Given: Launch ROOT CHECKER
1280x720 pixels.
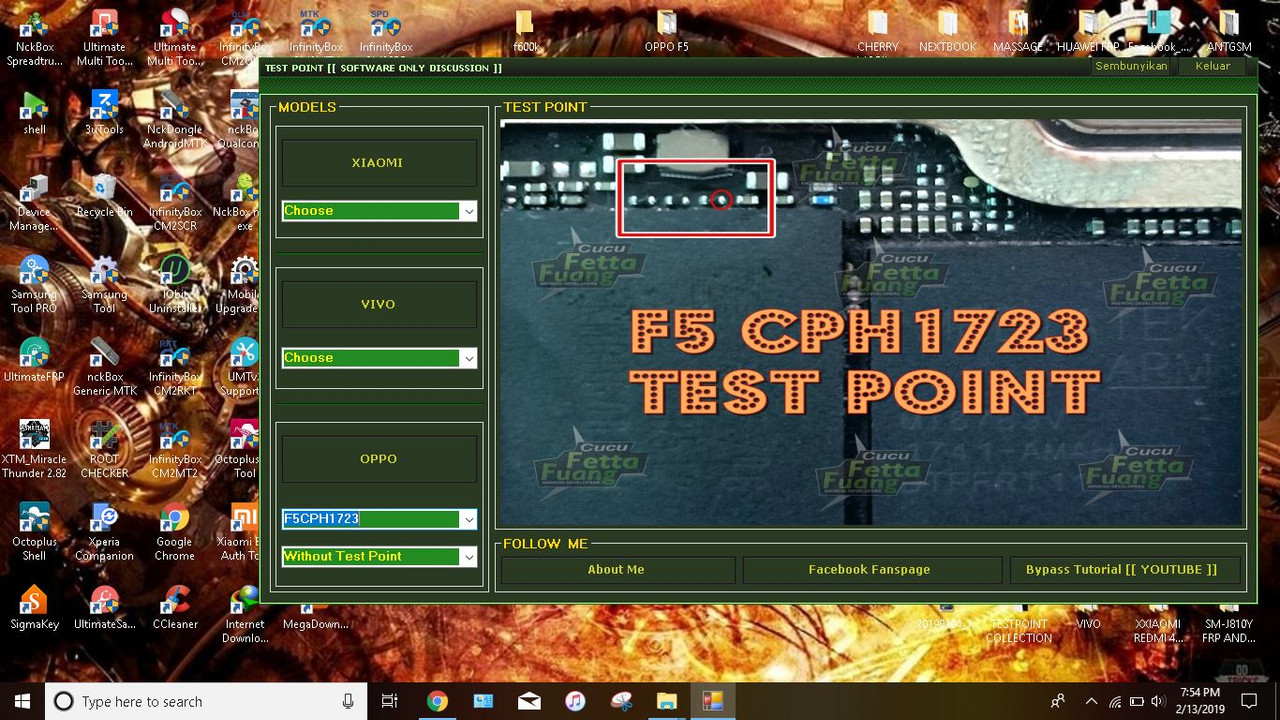Looking at the screenshot, I should point(104,440).
